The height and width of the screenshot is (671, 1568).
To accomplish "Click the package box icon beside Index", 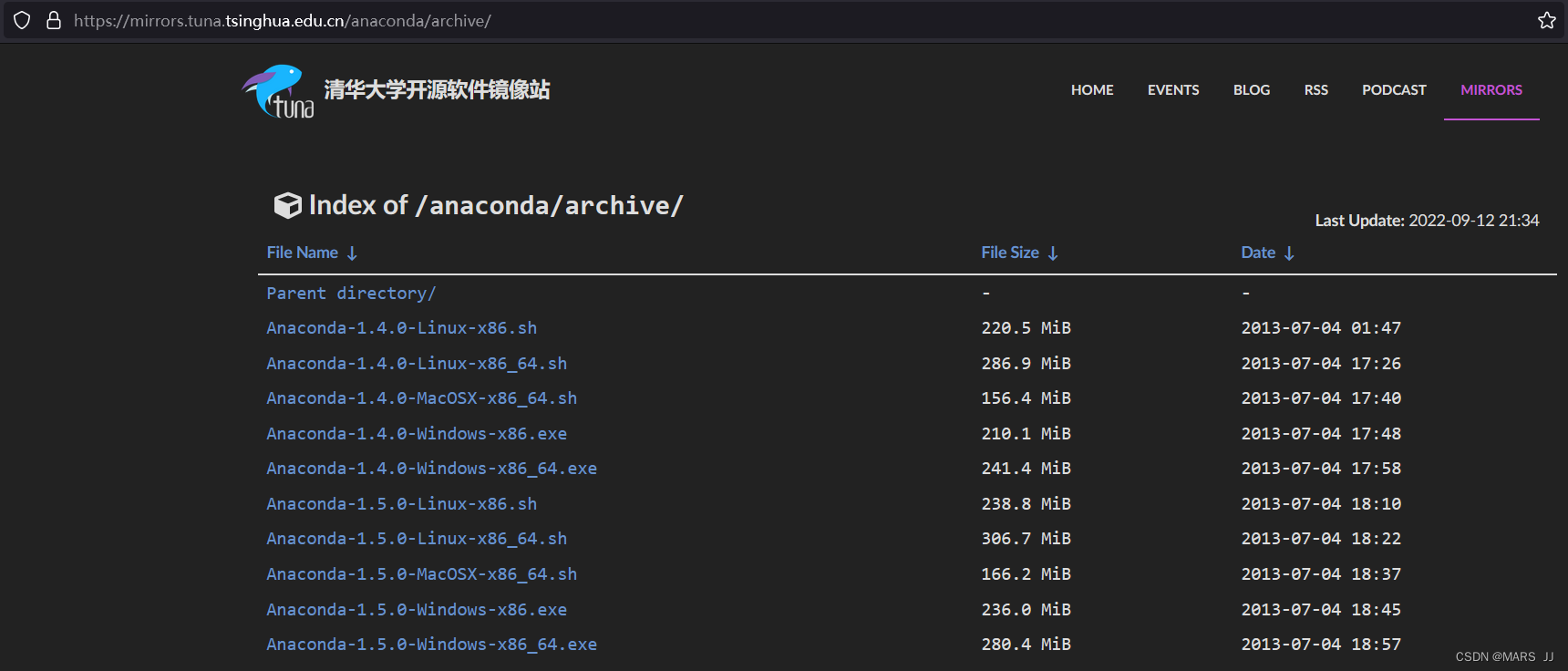I will (x=287, y=205).
